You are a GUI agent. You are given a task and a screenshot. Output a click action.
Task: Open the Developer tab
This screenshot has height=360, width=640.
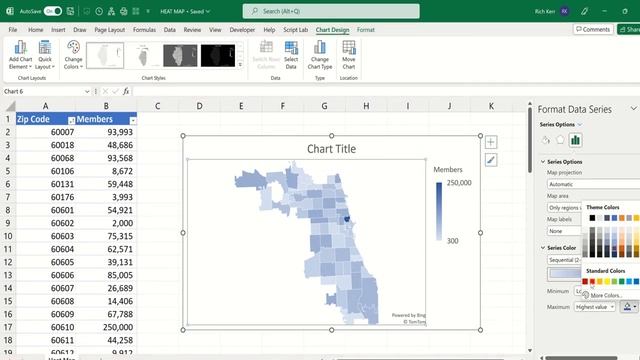(x=242, y=30)
